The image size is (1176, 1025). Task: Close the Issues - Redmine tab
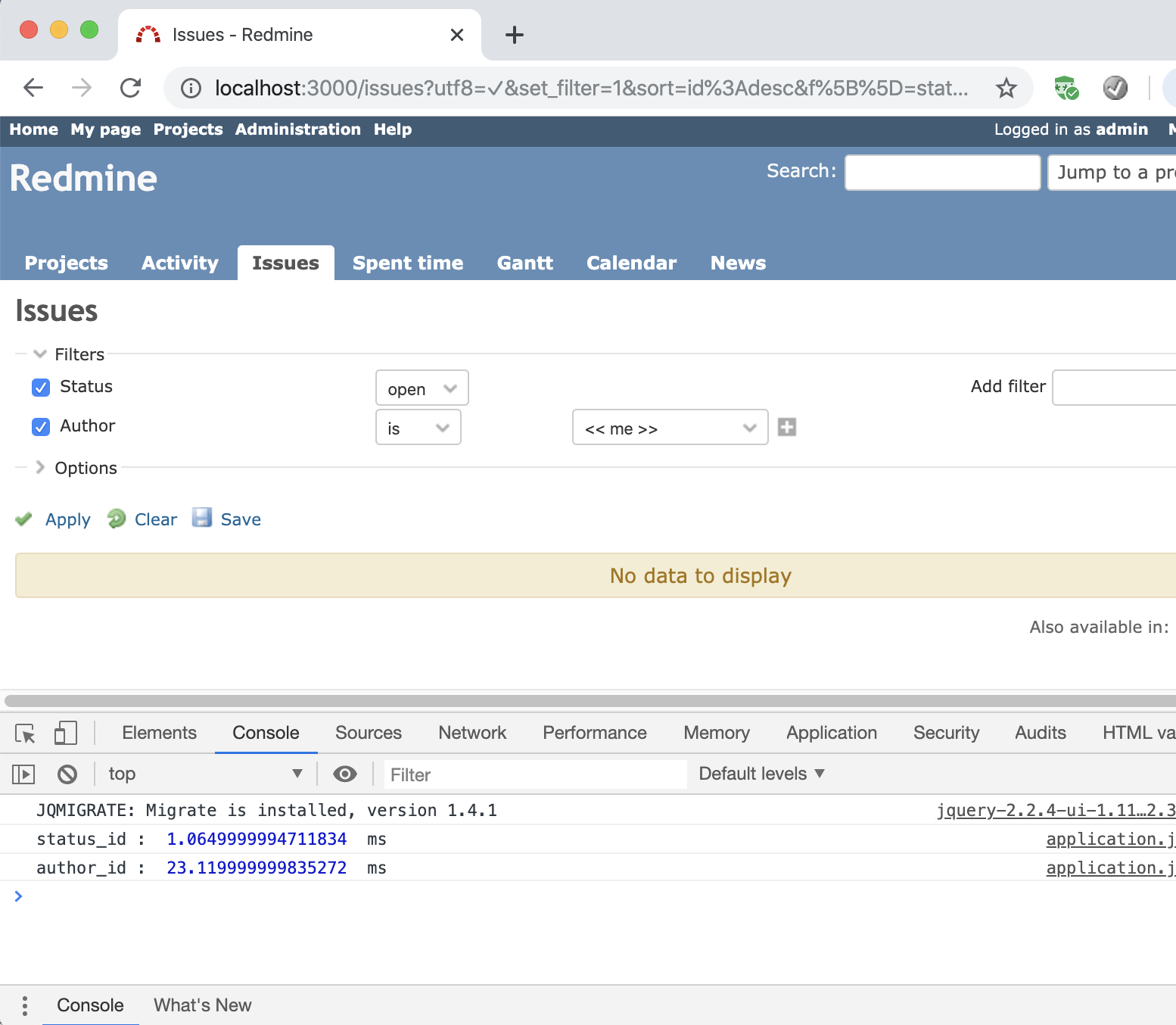click(457, 35)
